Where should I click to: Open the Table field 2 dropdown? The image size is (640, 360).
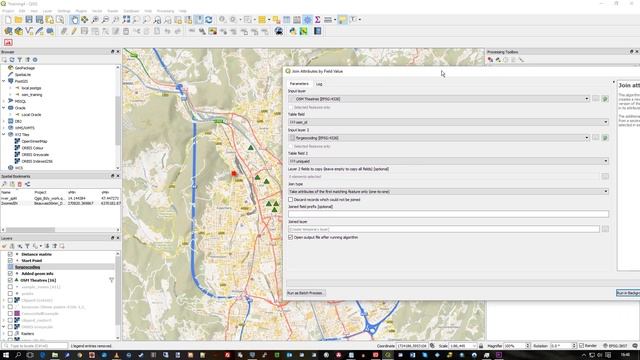(448, 161)
